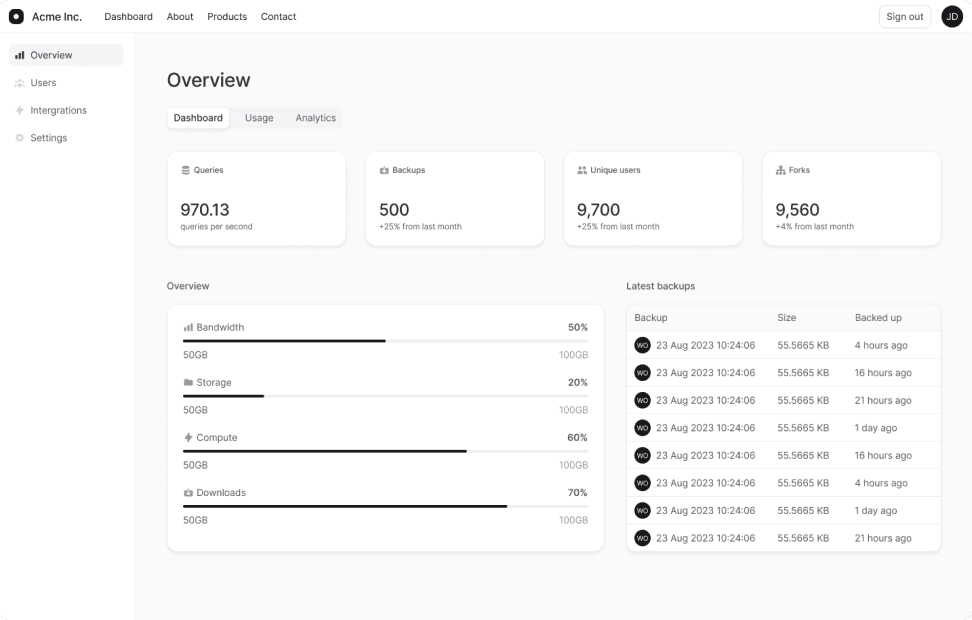Click the Queries 970.13 value
The width and height of the screenshot is (972, 620).
[205, 210]
